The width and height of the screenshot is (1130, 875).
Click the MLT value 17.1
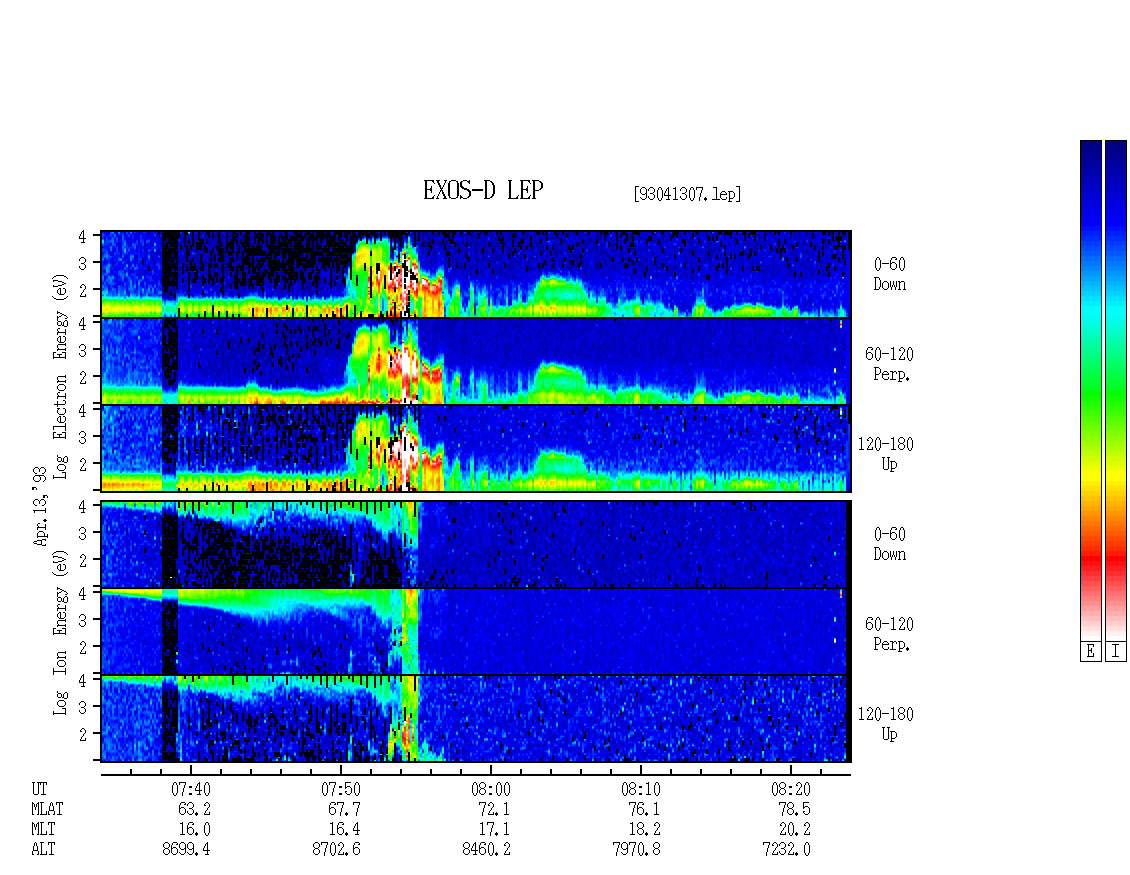point(494,829)
